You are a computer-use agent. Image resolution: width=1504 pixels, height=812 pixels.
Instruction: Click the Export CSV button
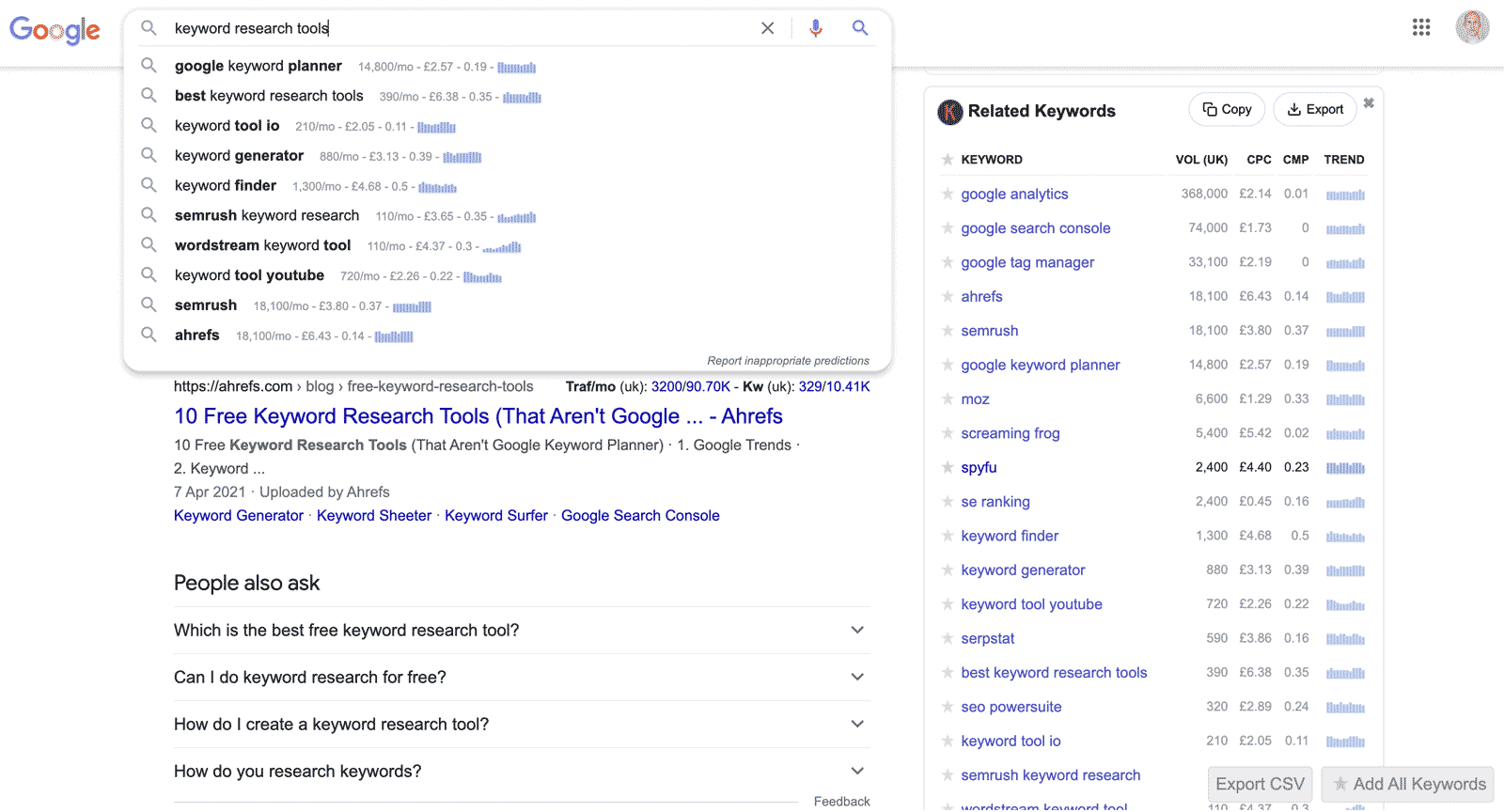(1260, 784)
